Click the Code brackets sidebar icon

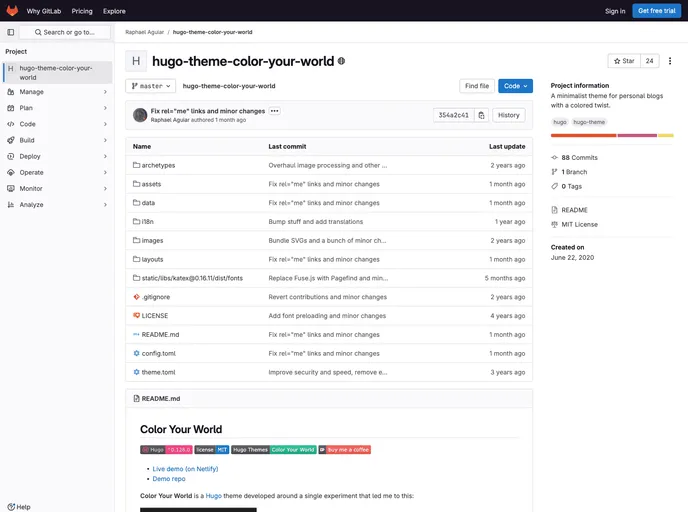(x=11, y=124)
